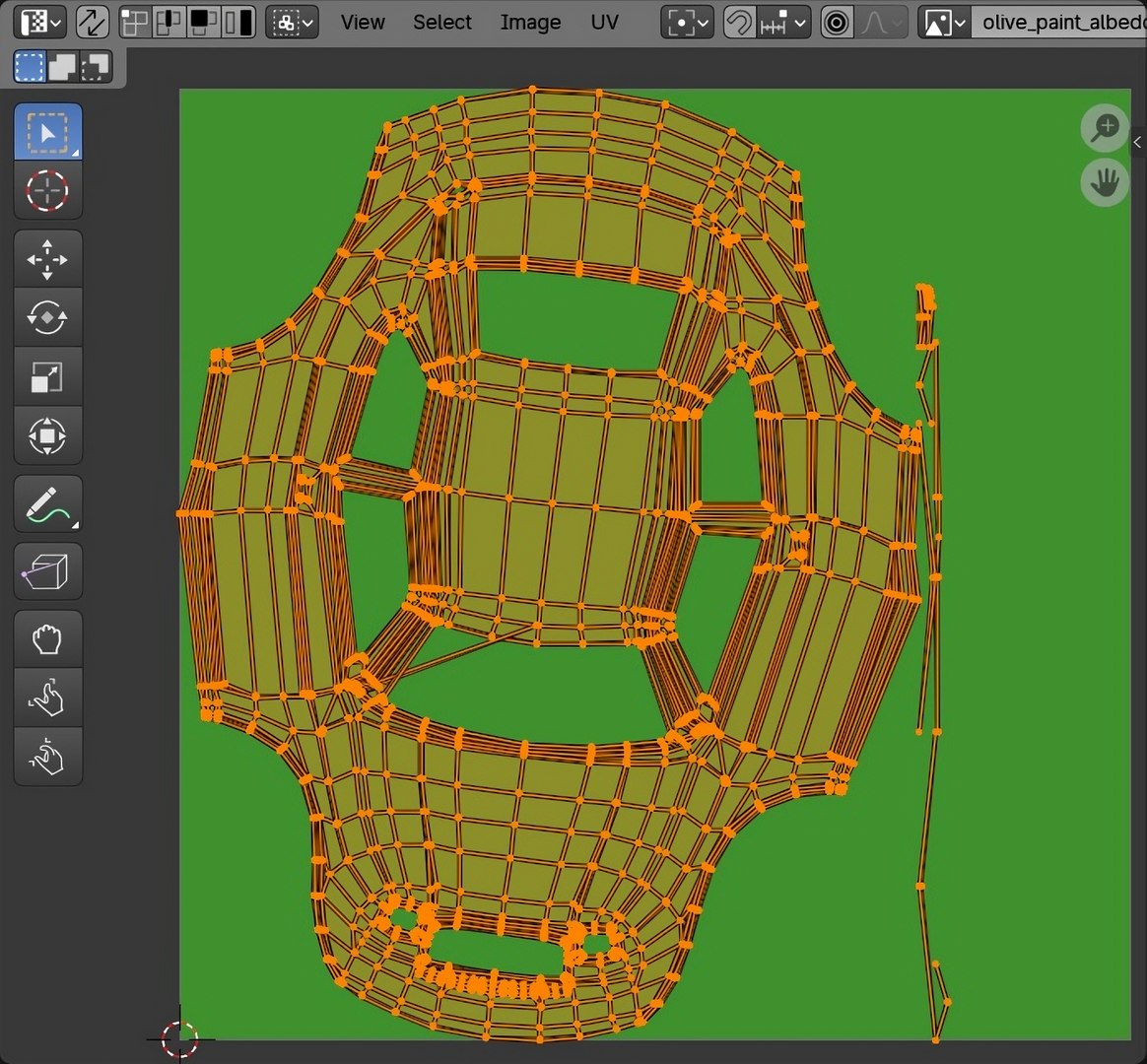Open sticky selection mode dropdown
Screen dimensions: 1147x1064
[x=292, y=23]
